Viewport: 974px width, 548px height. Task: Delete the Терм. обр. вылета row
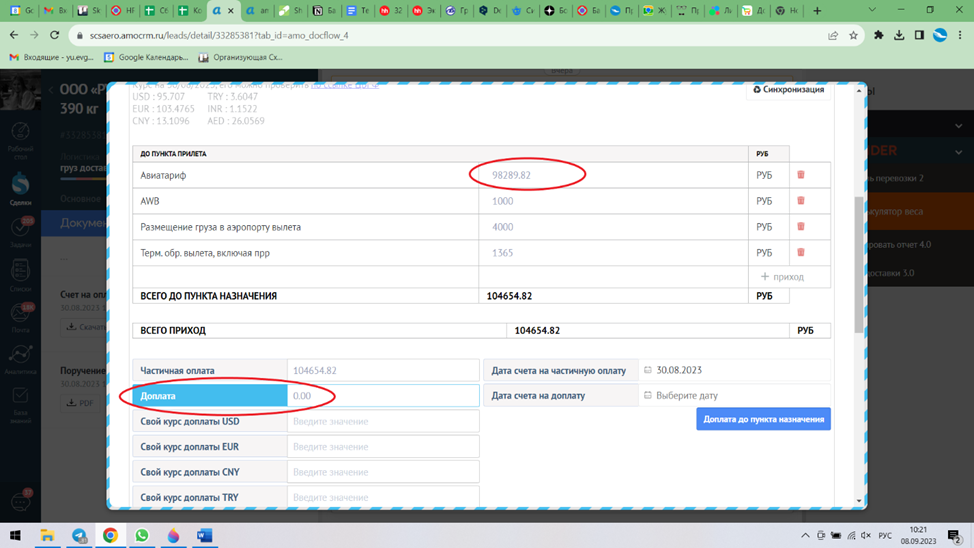pyautogui.click(x=800, y=253)
